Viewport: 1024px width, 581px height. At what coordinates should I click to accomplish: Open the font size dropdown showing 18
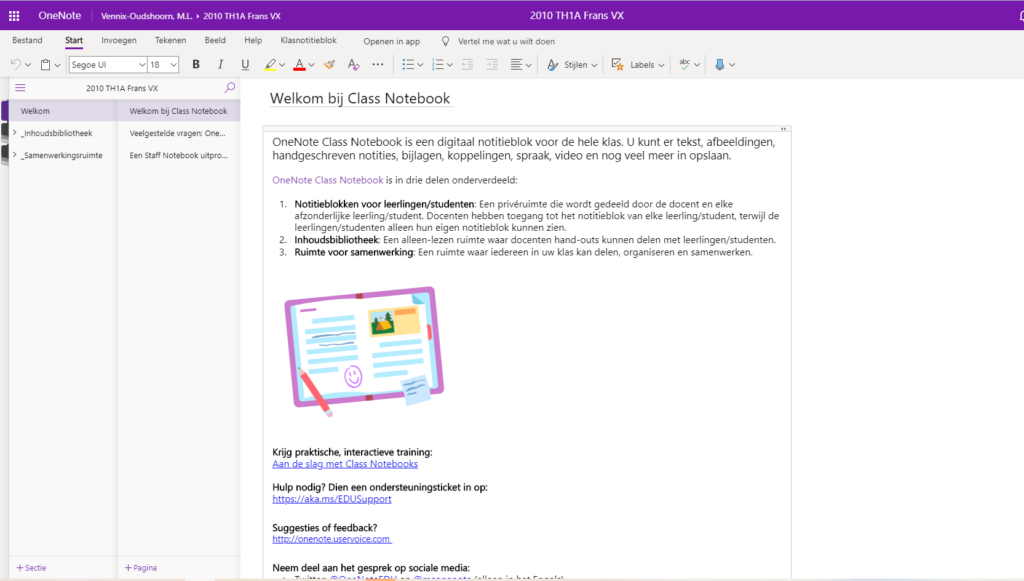(163, 64)
